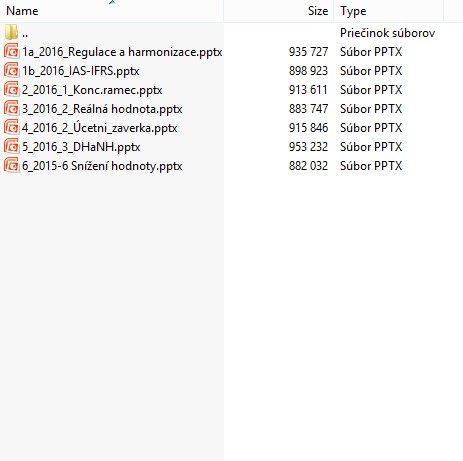Select the 6_2015-6 Snížení hodnoty.pptx icon
This screenshot has height=461, width=463.
[11, 166]
